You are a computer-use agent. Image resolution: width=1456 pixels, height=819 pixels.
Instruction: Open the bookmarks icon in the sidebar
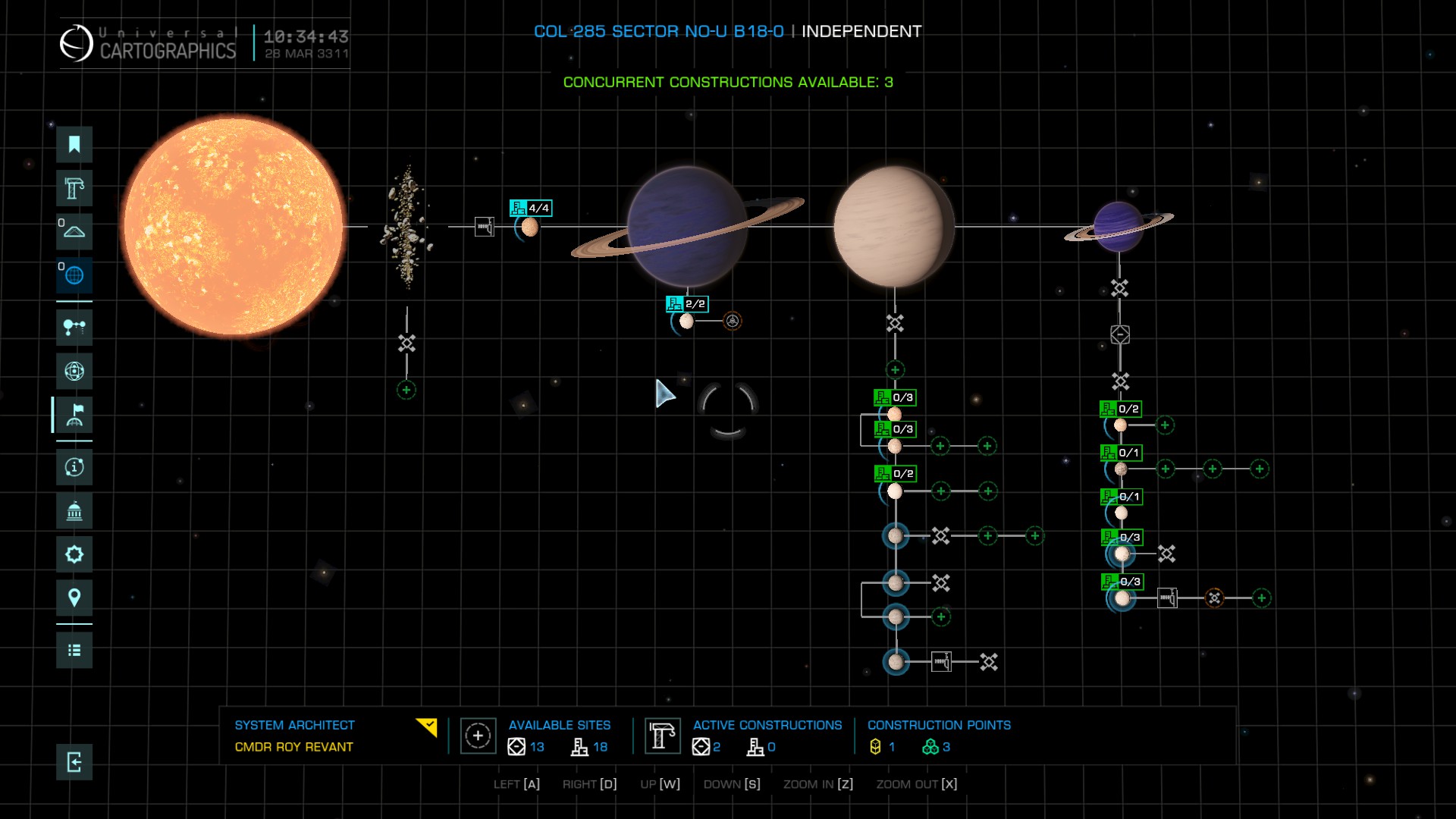coord(74,144)
